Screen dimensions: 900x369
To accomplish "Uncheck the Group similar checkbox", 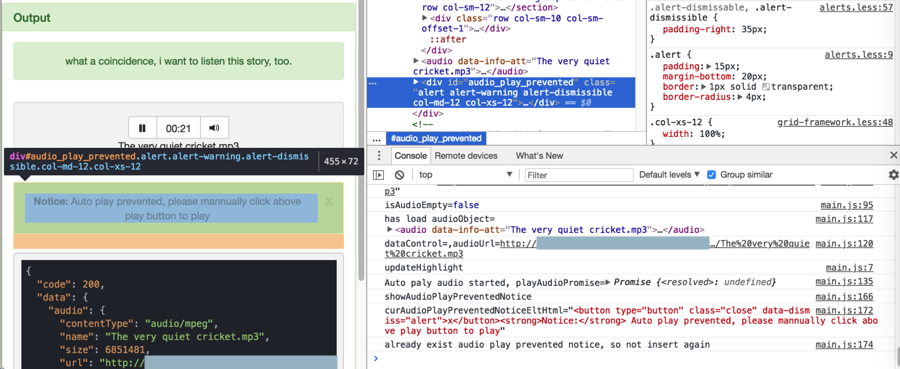I will click(x=712, y=174).
